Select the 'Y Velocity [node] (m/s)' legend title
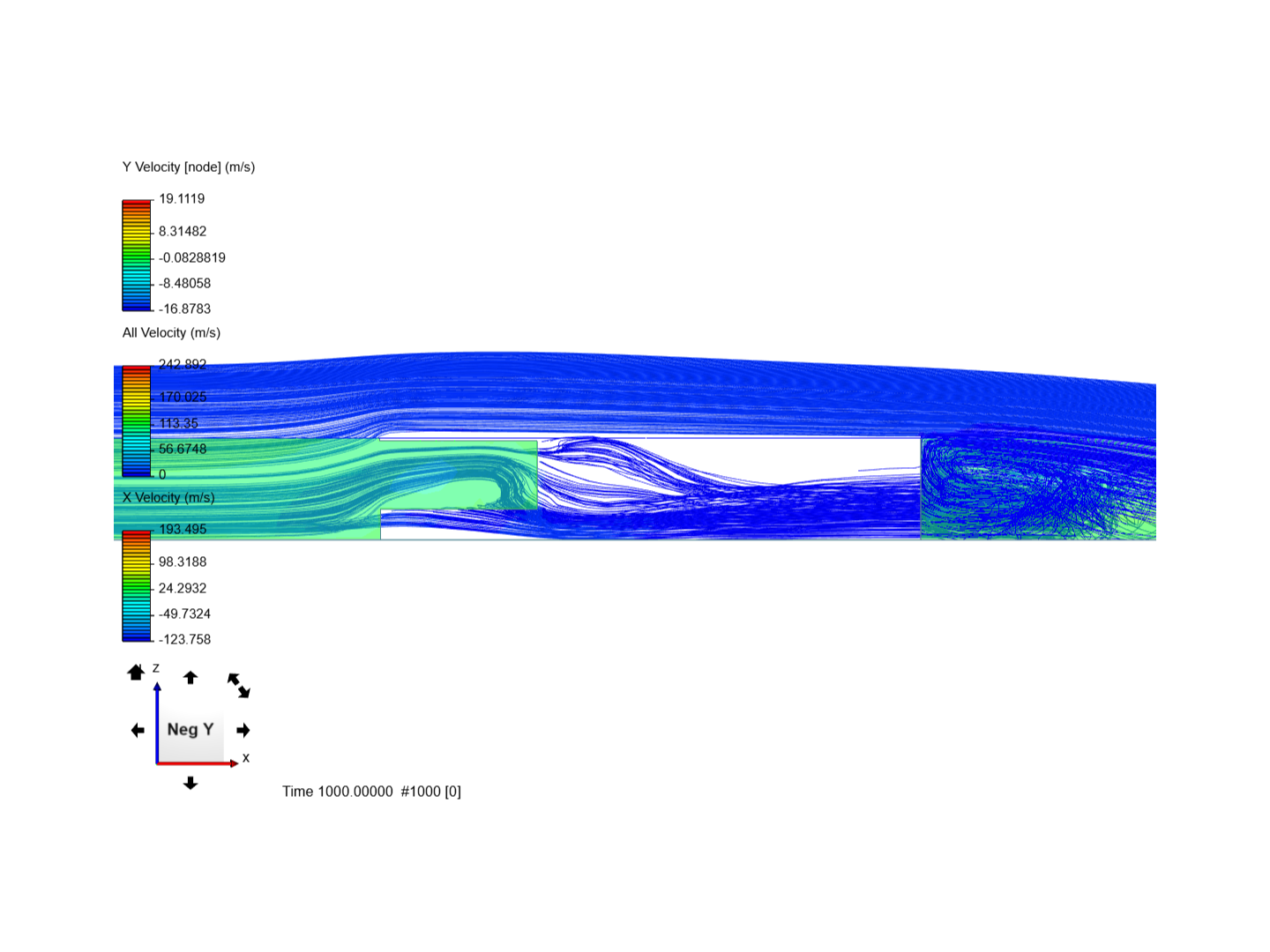This screenshot has height=952, width=1270. (189, 167)
